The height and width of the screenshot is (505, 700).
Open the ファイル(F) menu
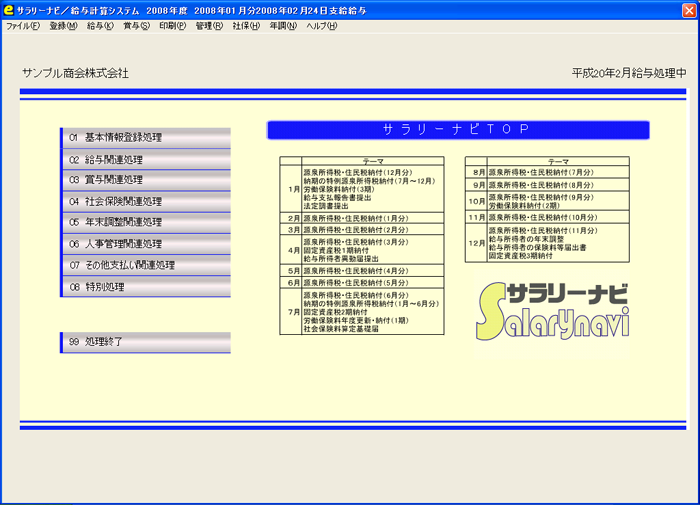point(23,25)
